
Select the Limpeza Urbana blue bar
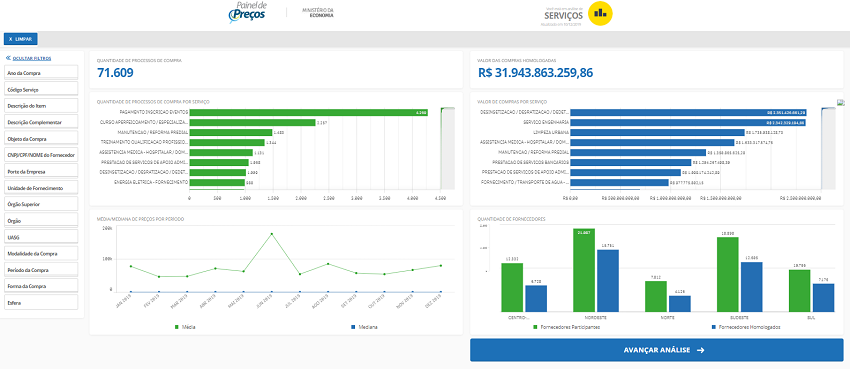coord(658,132)
